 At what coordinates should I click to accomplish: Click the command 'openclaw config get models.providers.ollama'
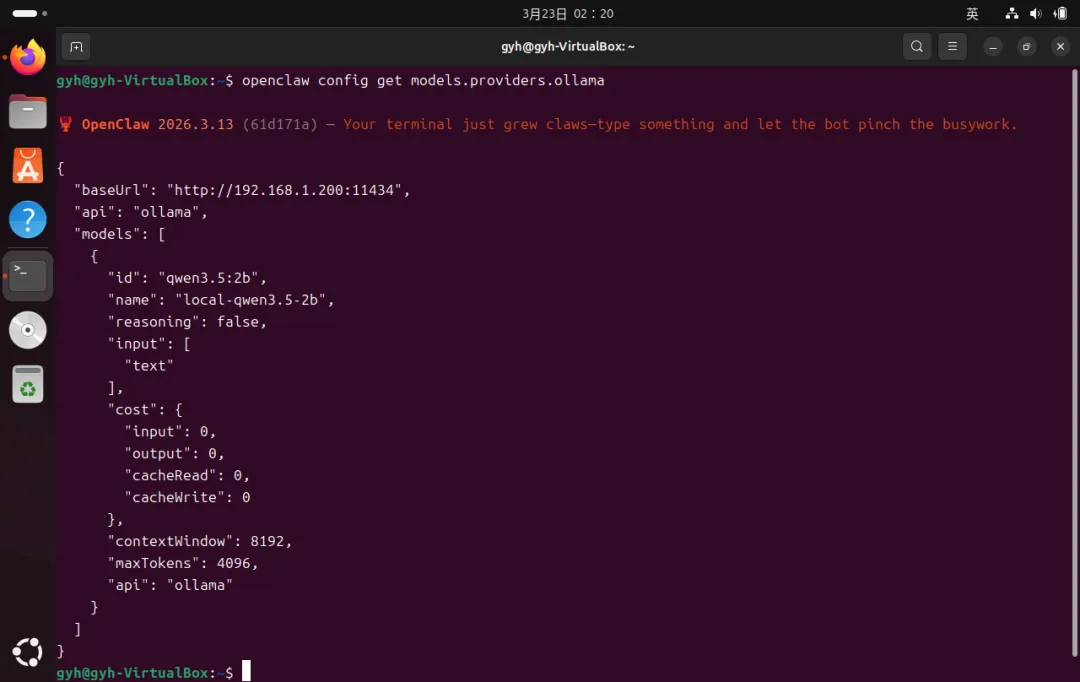[423, 81]
